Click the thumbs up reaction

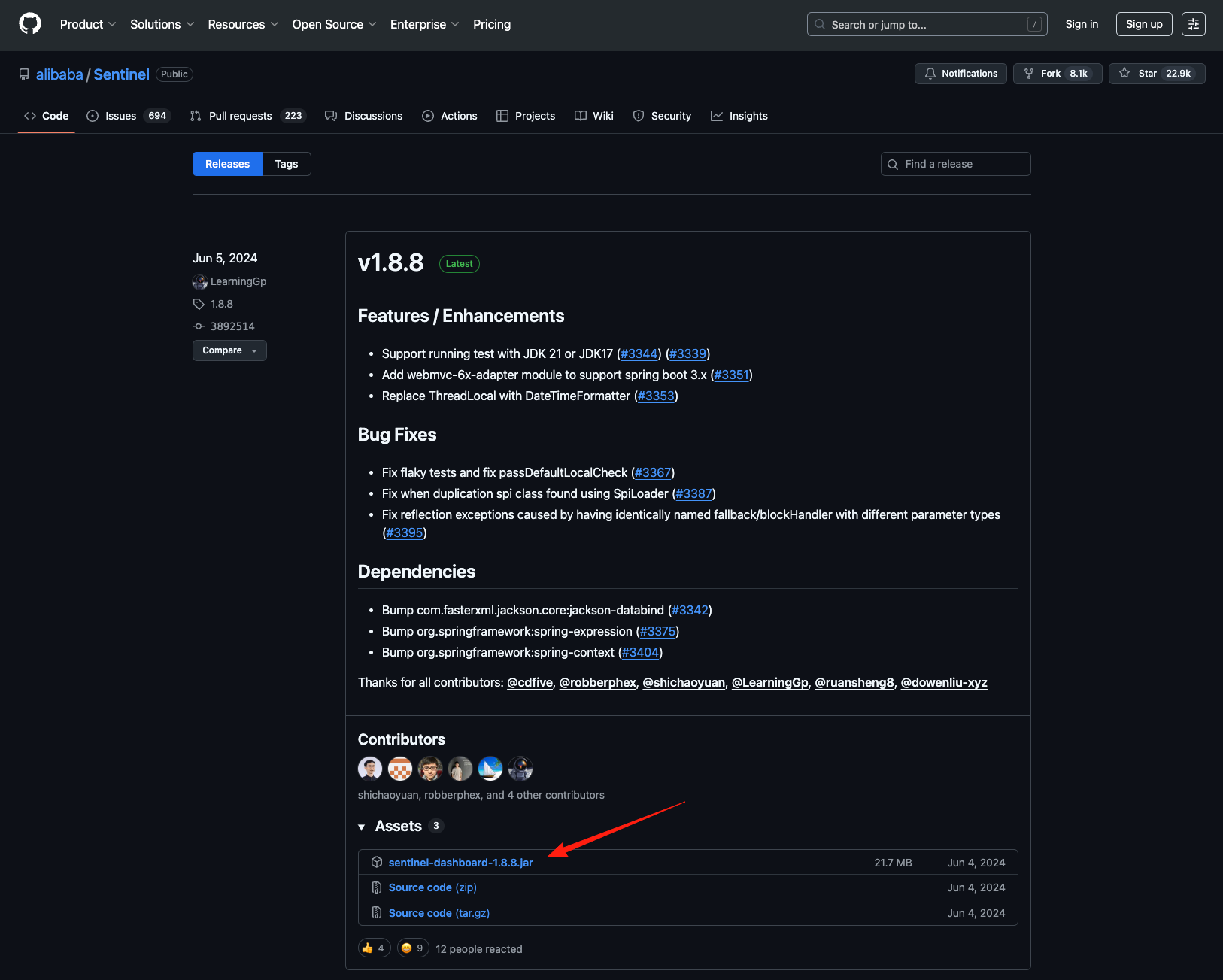coord(374,948)
